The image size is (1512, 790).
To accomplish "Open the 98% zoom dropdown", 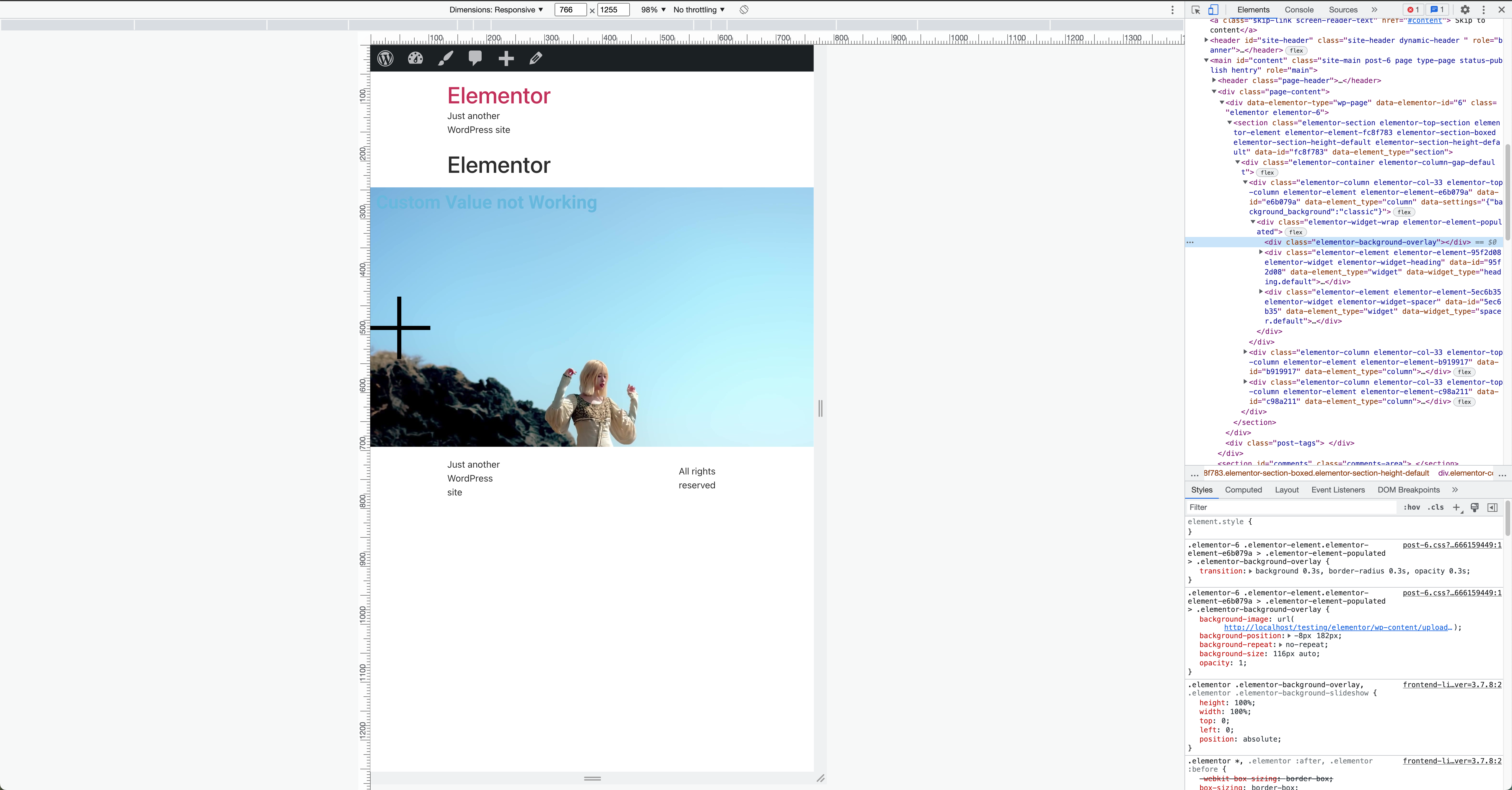I will pos(653,9).
